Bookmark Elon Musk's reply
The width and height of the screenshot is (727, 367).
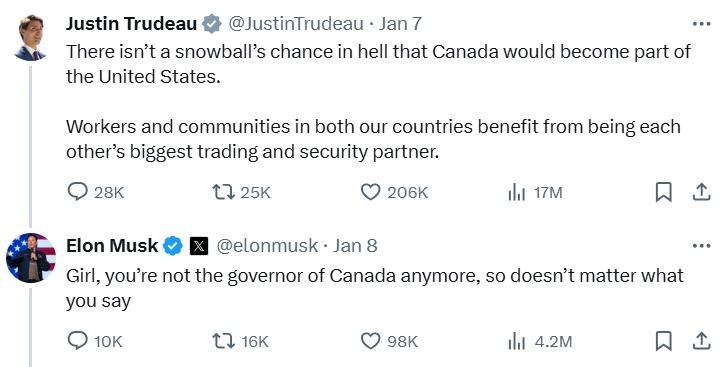[x=663, y=342]
